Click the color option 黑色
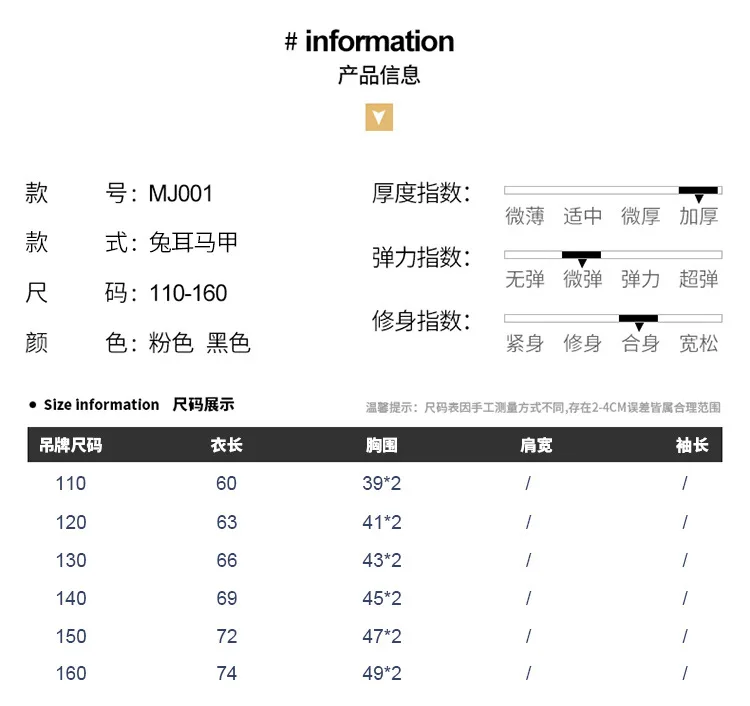750x706 pixels. click(228, 343)
